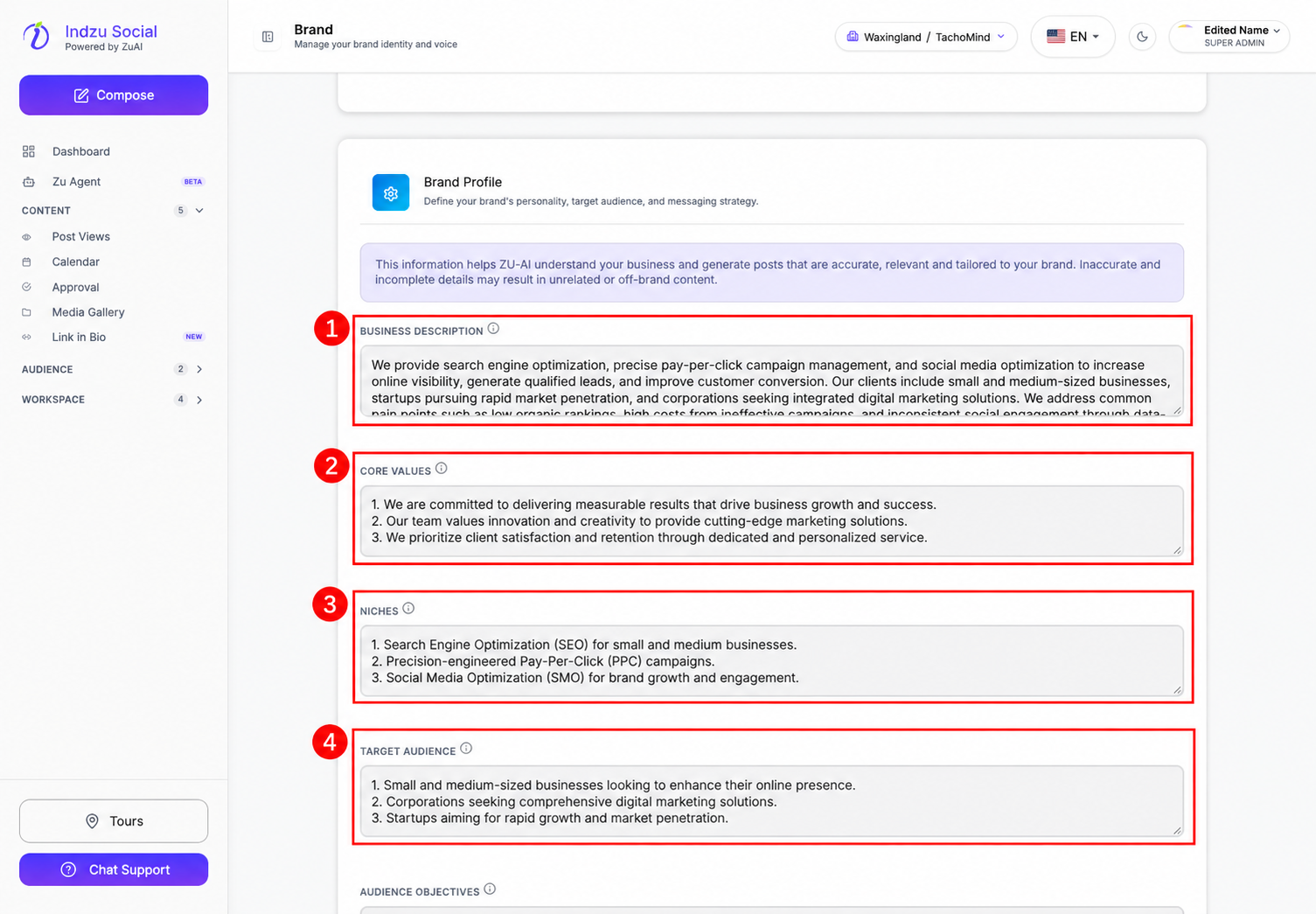Open the Edited Name user menu

point(1229,37)
